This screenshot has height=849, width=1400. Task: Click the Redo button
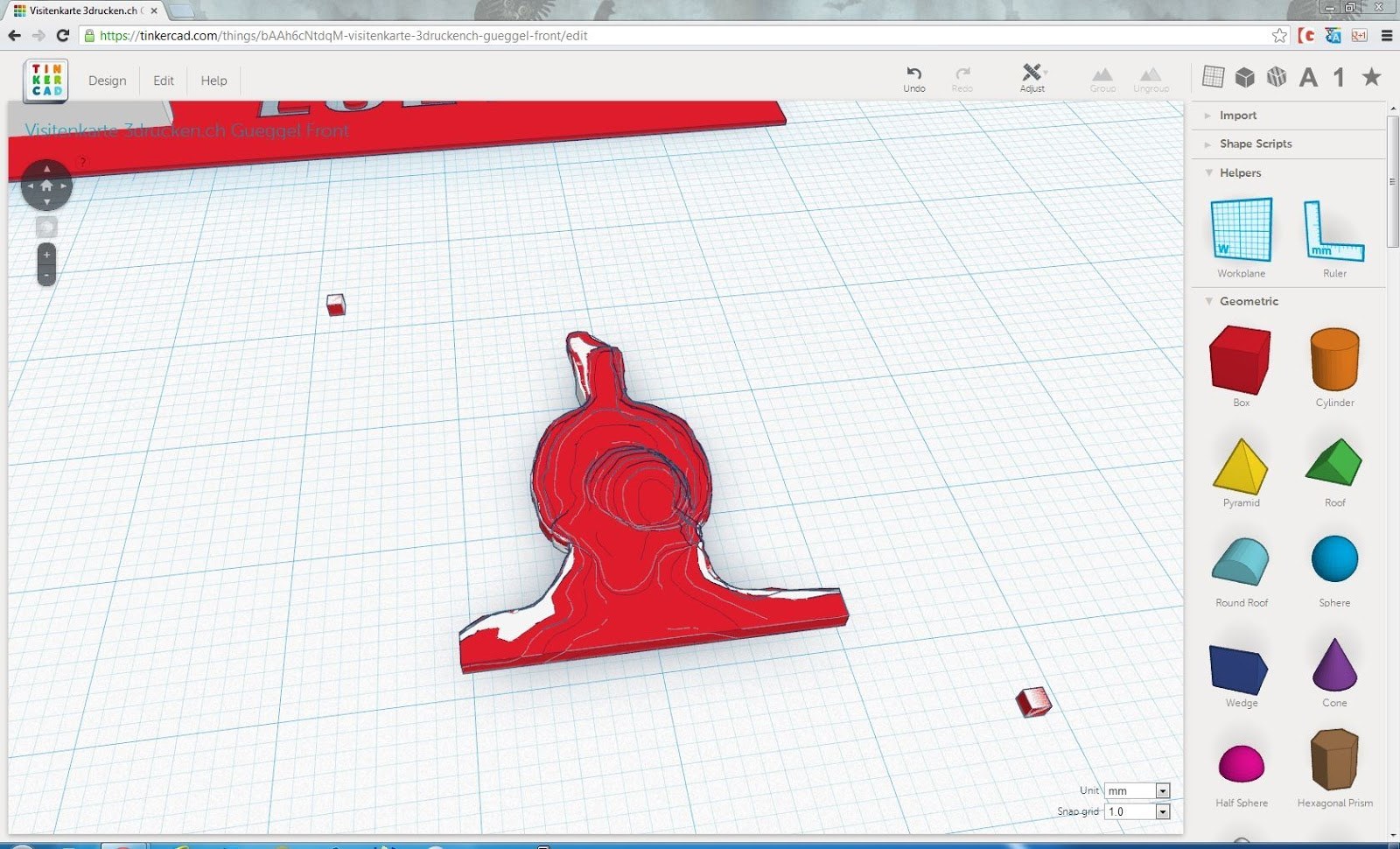click(962, 78)
